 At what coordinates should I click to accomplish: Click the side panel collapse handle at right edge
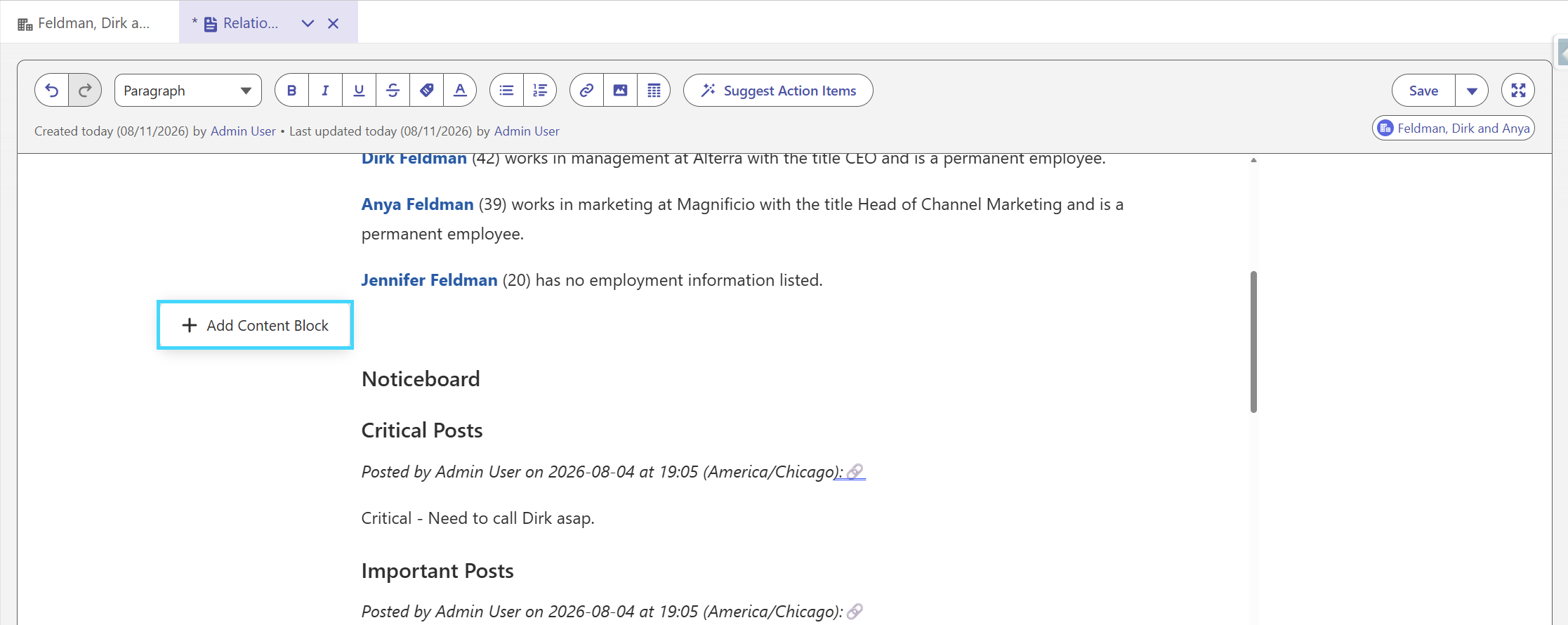click(1562, 52)
